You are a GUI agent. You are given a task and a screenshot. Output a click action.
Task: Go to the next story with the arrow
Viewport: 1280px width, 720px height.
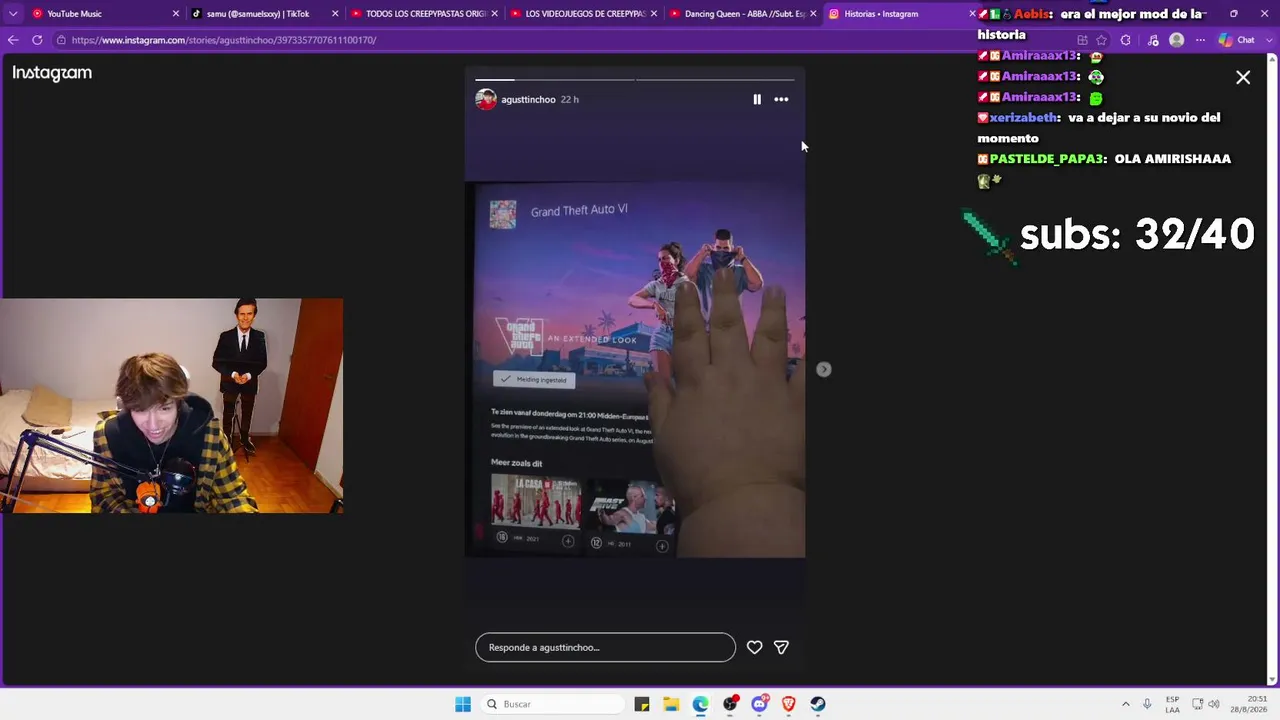click(x=824, y=369)
